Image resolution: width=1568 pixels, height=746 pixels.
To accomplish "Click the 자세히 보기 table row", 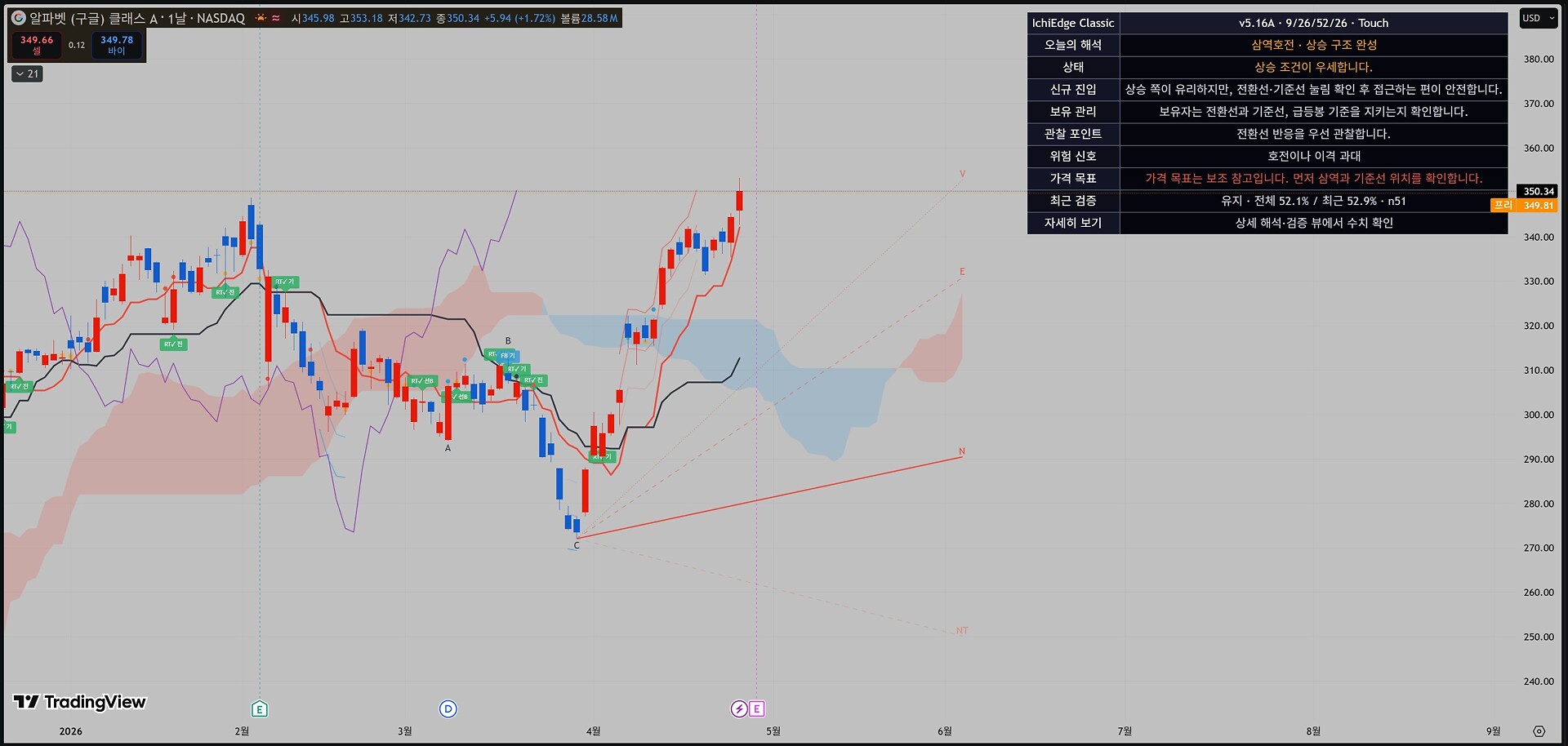I will (x=1267, y=223).
